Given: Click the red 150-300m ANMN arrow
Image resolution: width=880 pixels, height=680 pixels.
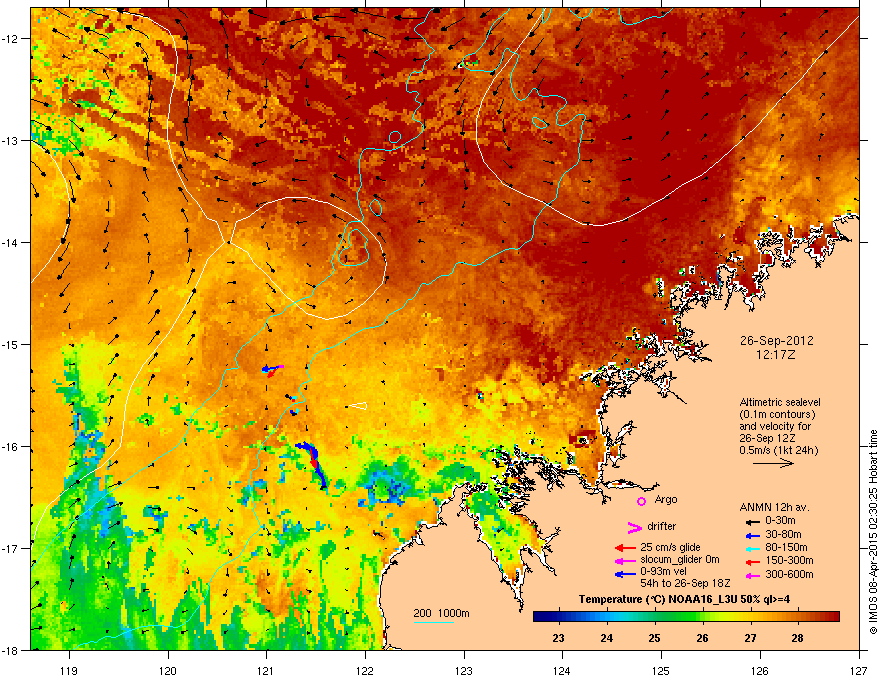Looking at the screenshot, I should pos(751,561).
